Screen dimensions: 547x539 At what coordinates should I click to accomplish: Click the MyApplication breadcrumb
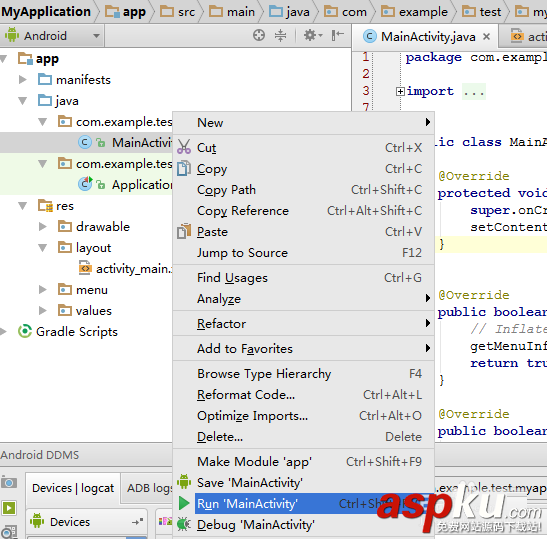46,12
